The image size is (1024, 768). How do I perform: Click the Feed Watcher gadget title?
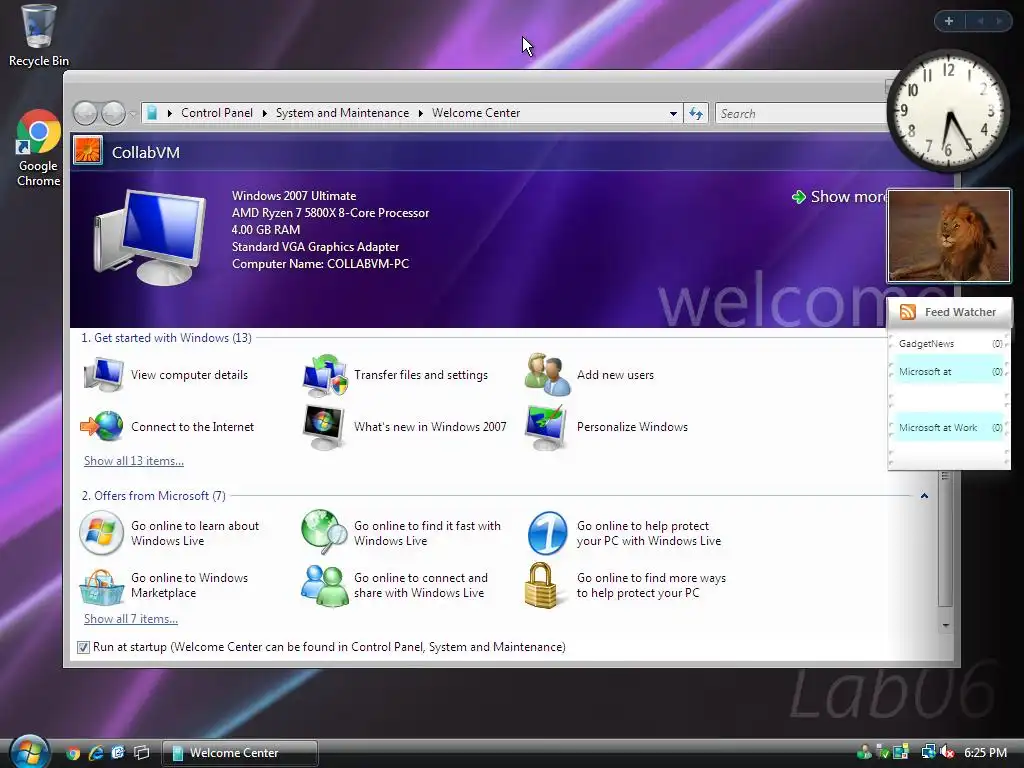click(960, 312)
